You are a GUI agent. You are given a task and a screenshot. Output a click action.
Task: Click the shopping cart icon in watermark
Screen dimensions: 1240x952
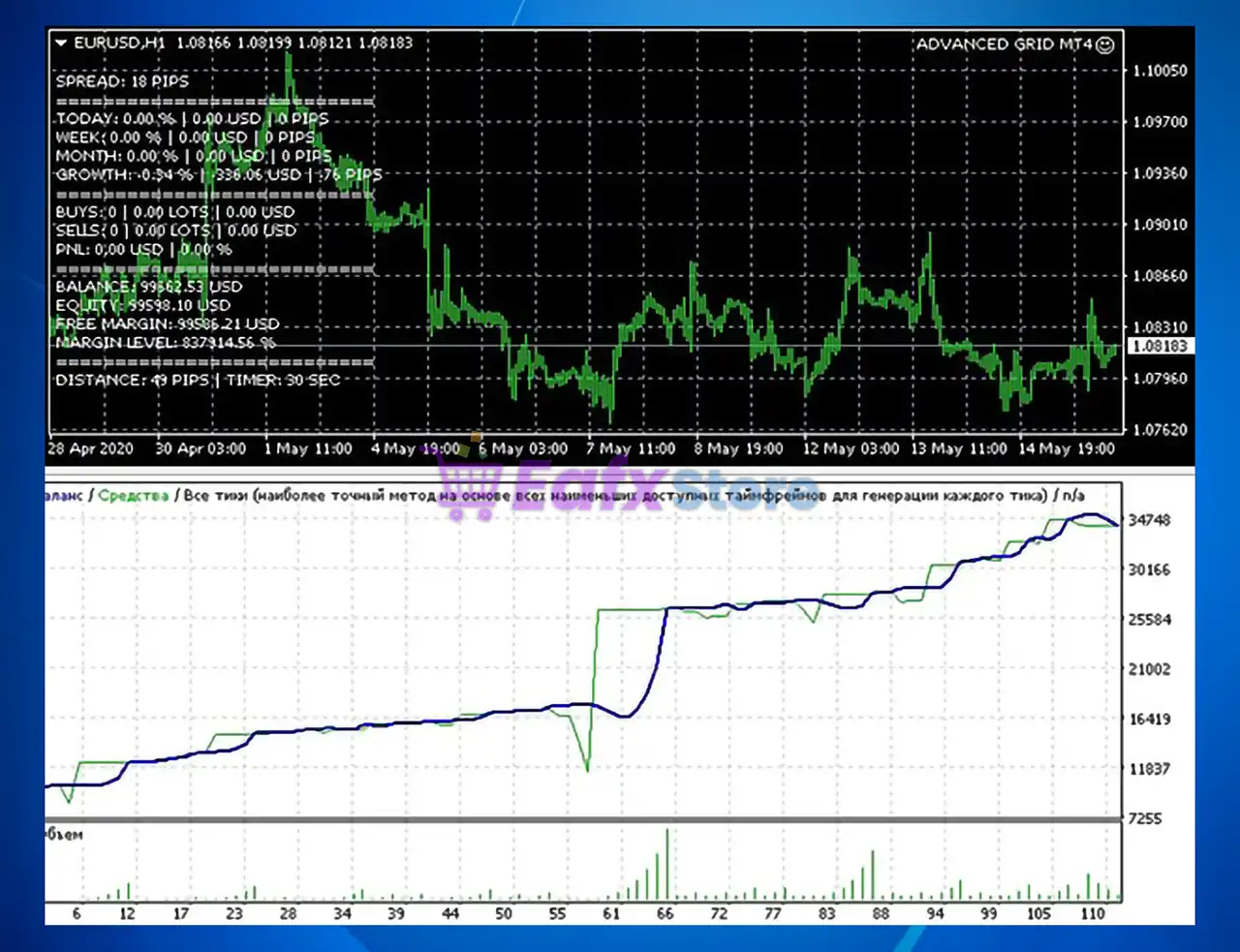point(466,480)
